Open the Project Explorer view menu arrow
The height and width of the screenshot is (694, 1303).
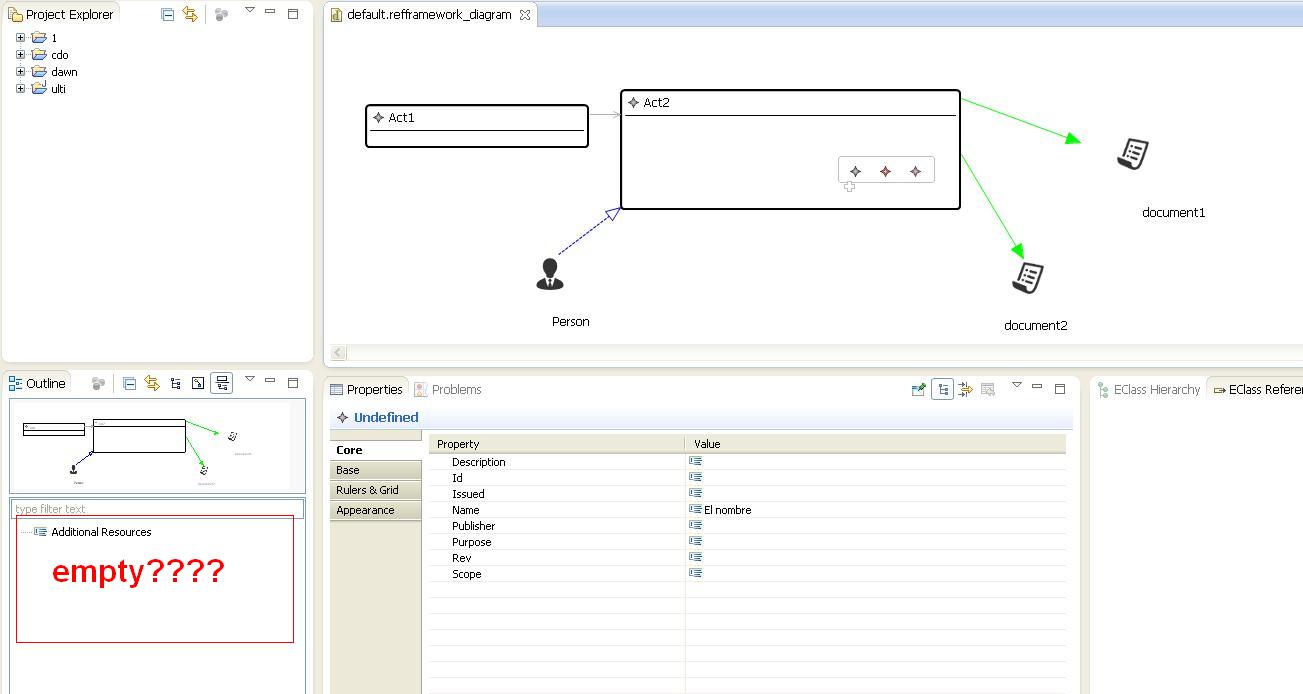click(x=250, y=11)
